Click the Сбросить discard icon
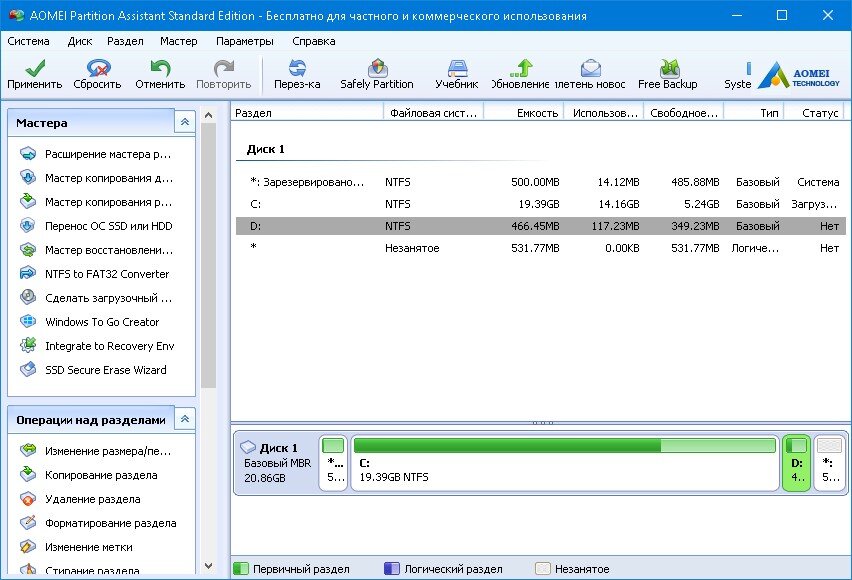This screenshot has height=580, width=852. click(98, 68)
